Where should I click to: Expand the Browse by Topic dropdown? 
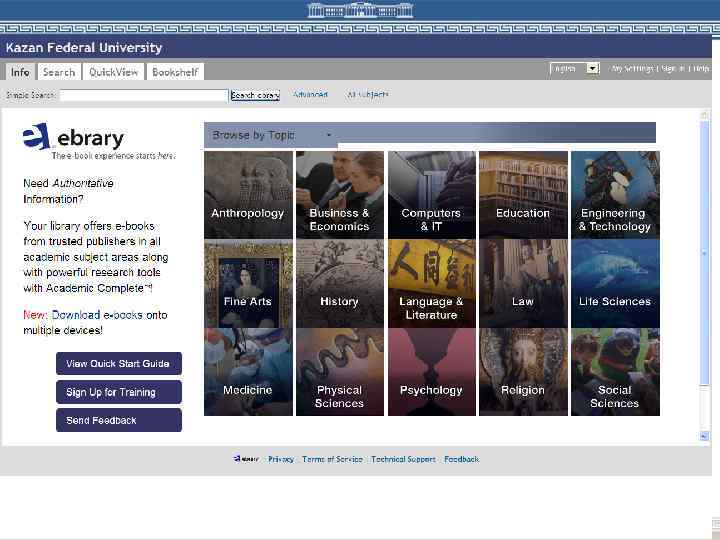click(271, 135)
